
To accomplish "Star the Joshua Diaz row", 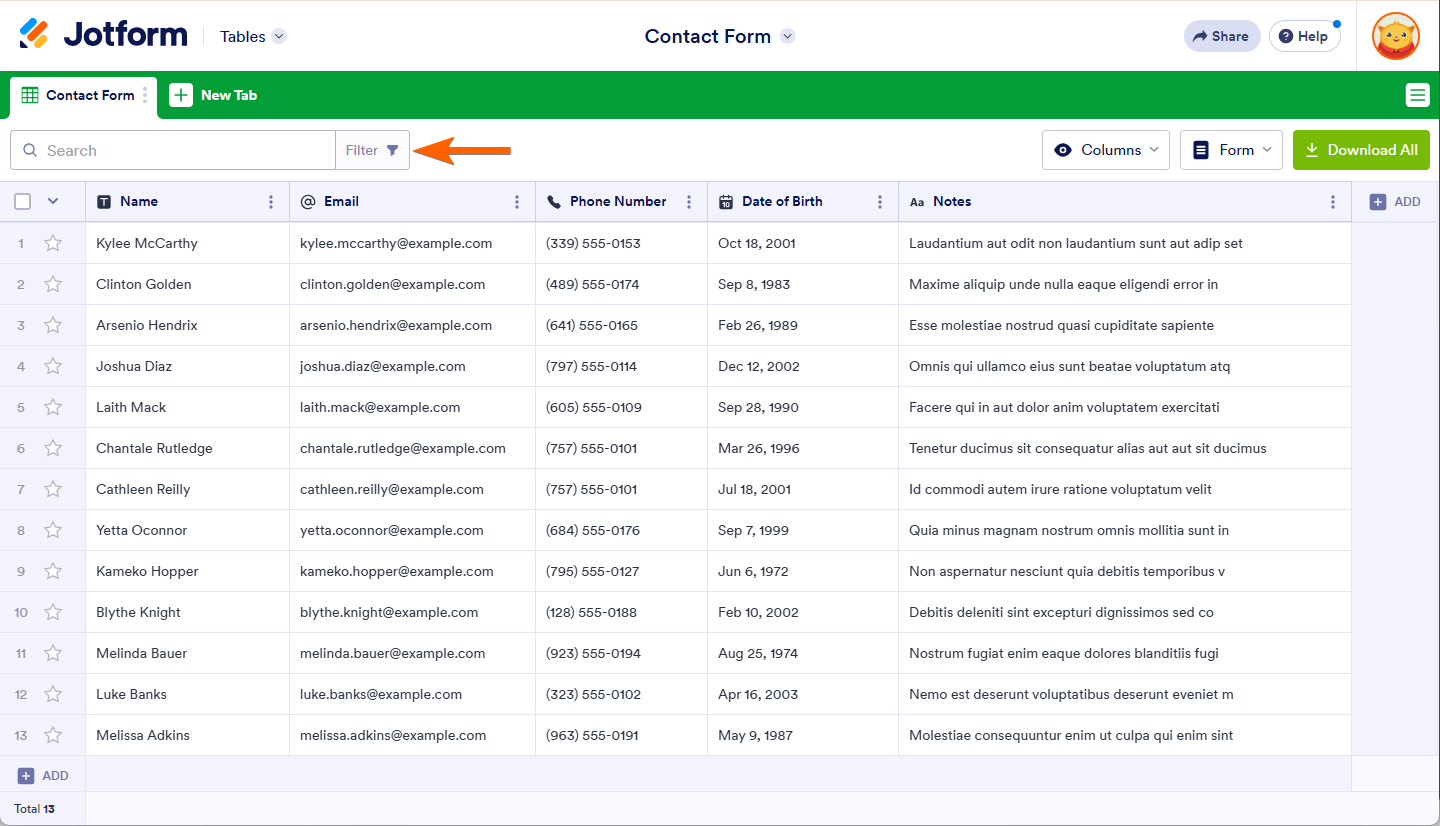I will 53,366.
